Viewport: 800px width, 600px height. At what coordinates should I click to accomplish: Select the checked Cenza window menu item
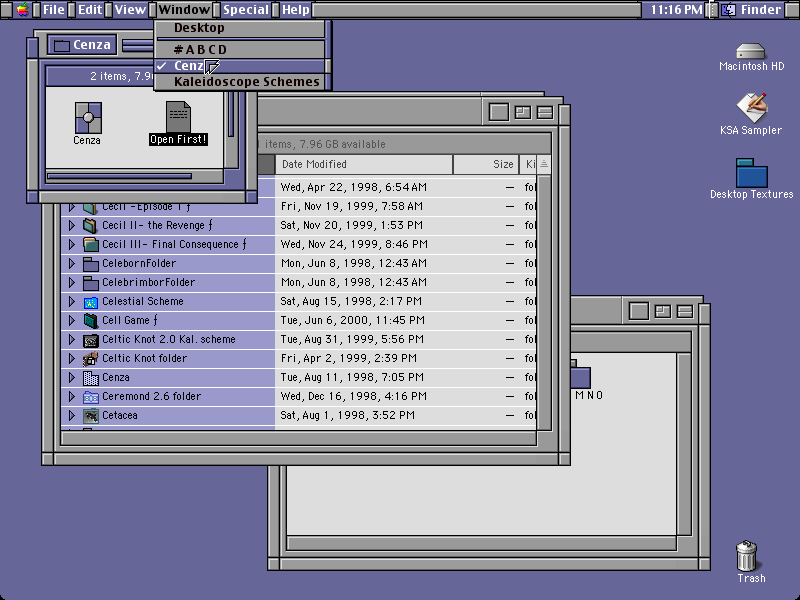(240, 66)
